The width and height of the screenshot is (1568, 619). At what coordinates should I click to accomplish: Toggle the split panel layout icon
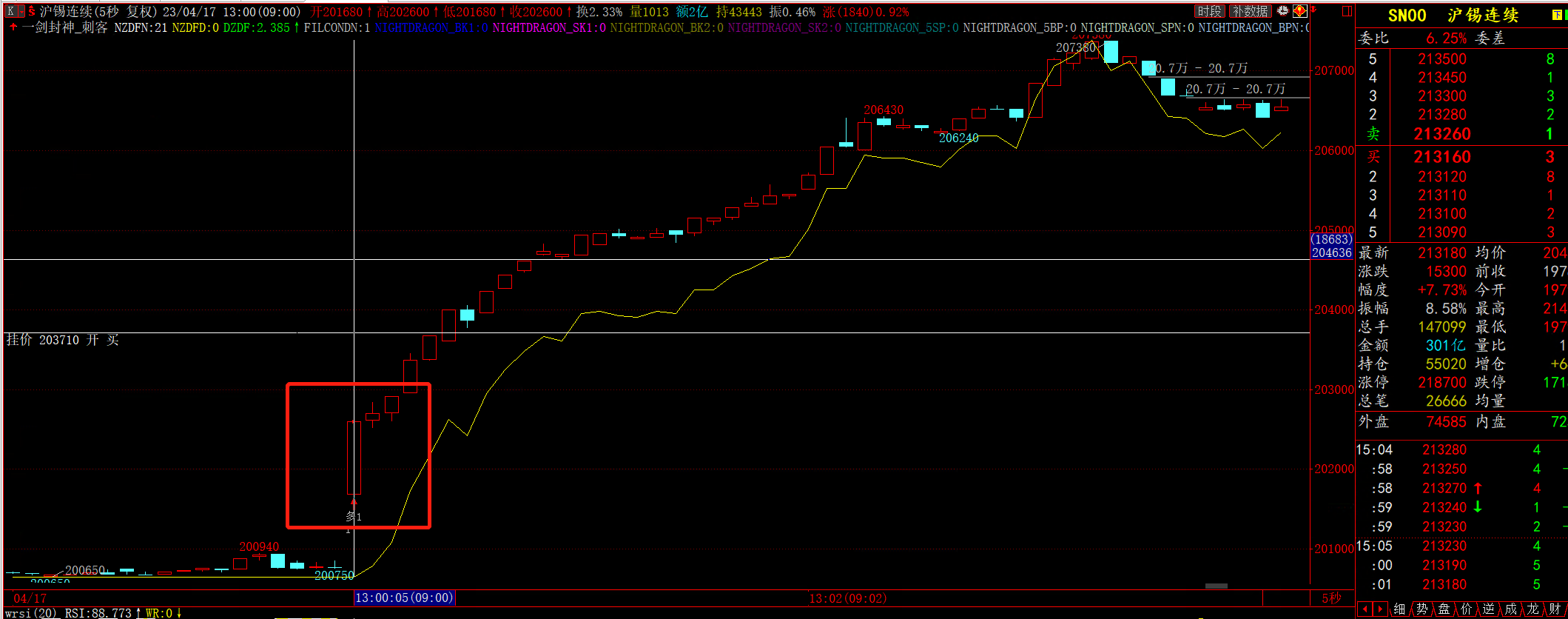(x=1347, y=11)
